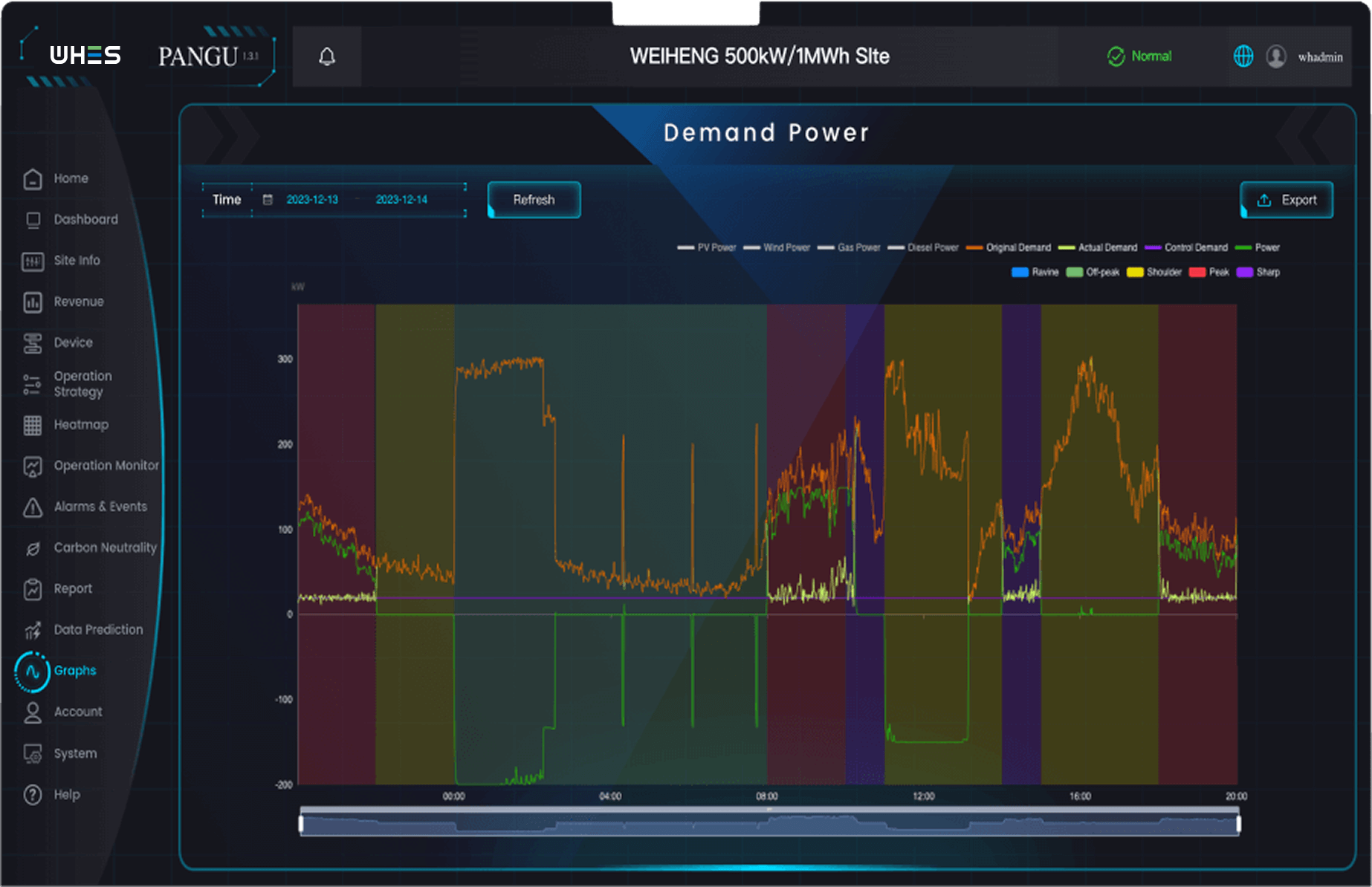Click the Revenue chart icon
1372x887 pixels.
tap(33, 302)
